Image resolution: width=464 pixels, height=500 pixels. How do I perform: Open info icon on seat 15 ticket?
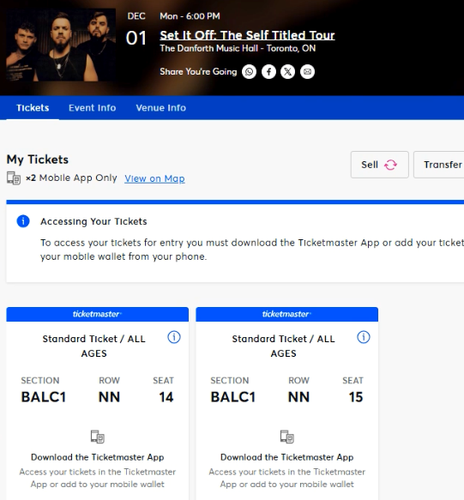coord(363,337)
